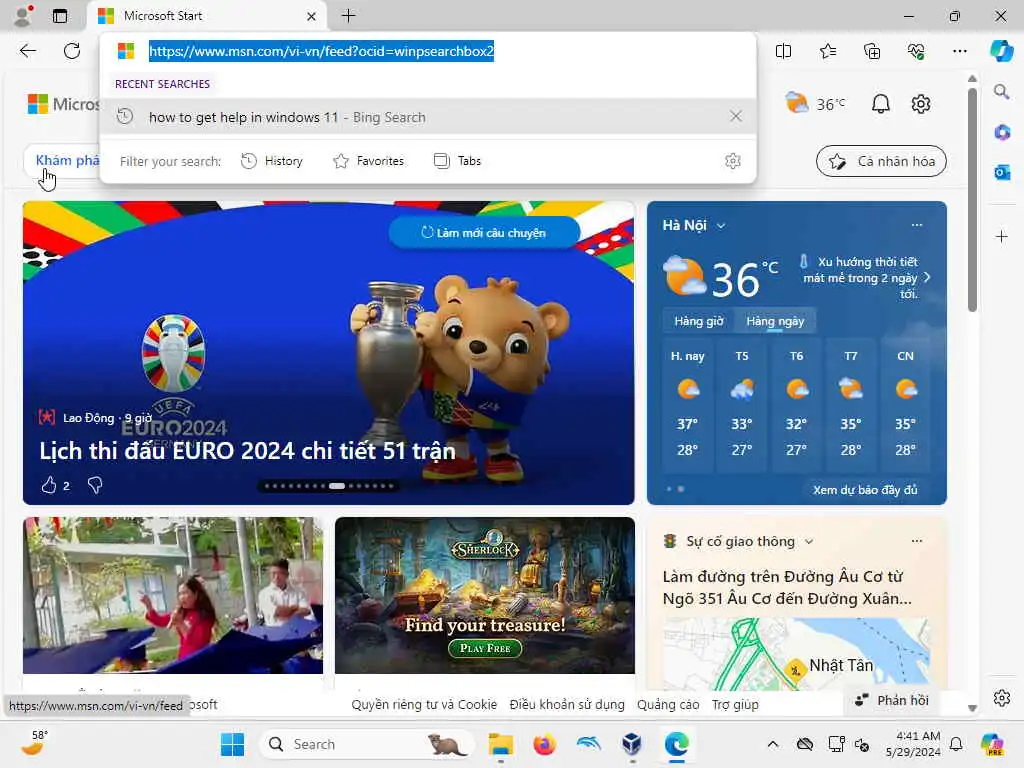Click the carousel pagination dots

pyautogui.click(x=329, y=486)
